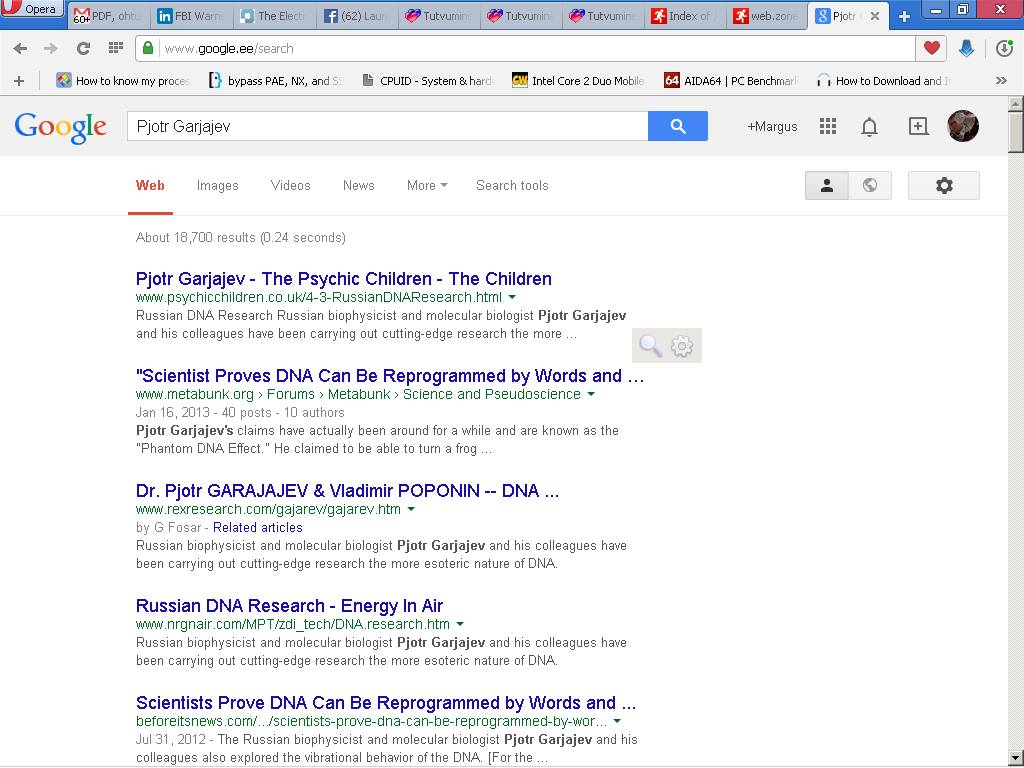Image resolution: width=1024 pixels, height=768 pixels.
Task: Close the active Pjotr tab
Action: (x=875, y=16)
